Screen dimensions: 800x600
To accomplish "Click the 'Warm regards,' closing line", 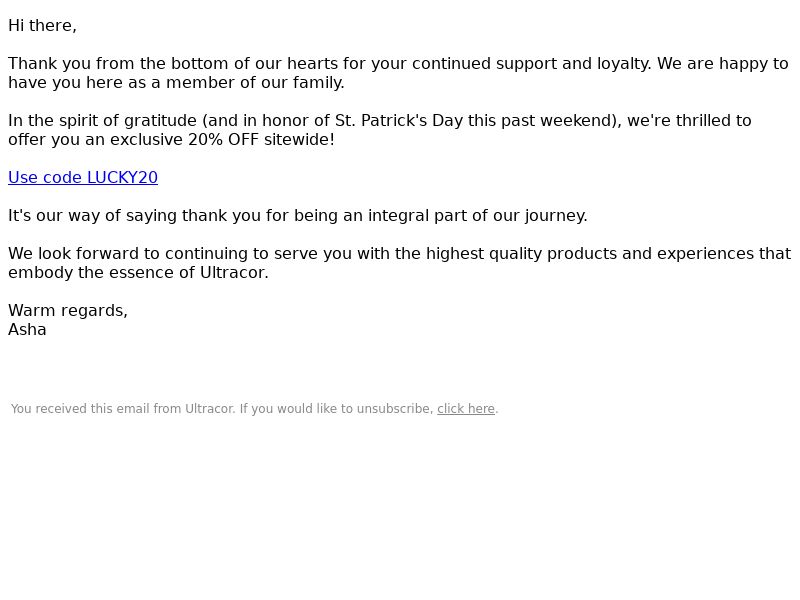I will pyautogui.click(x=68, y=311).
